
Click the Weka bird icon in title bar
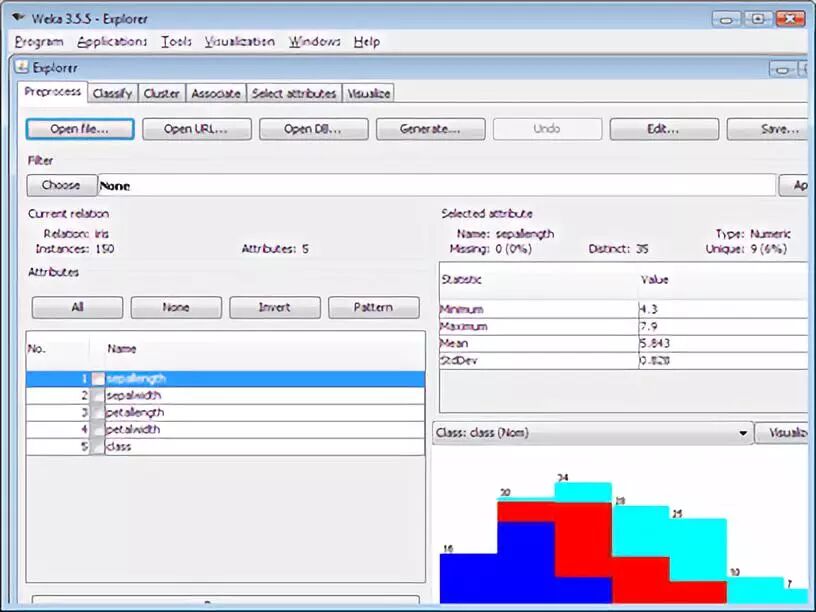pos(19,18)
